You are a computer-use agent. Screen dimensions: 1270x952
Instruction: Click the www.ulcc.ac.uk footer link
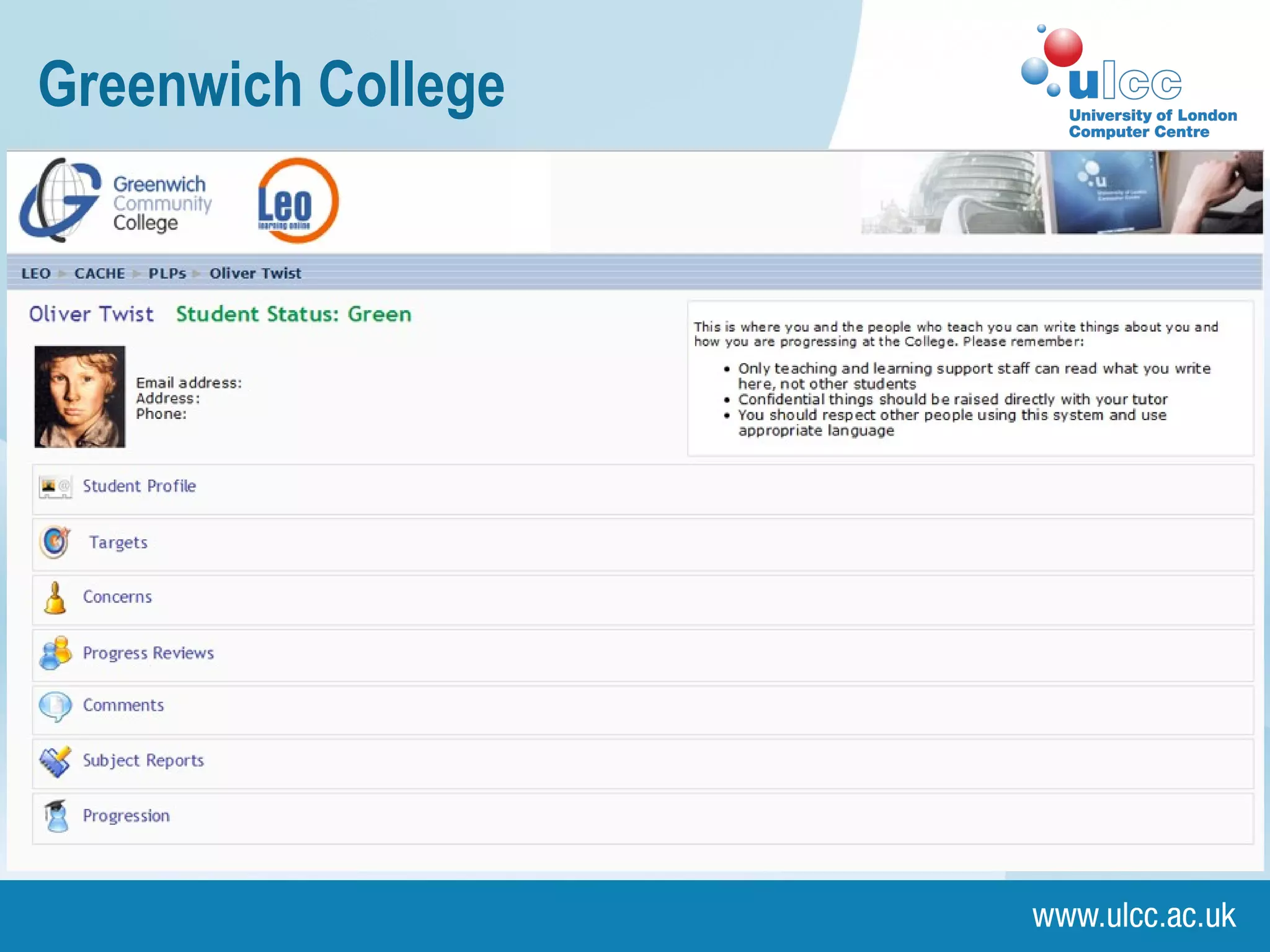[x=1134, y=915]
